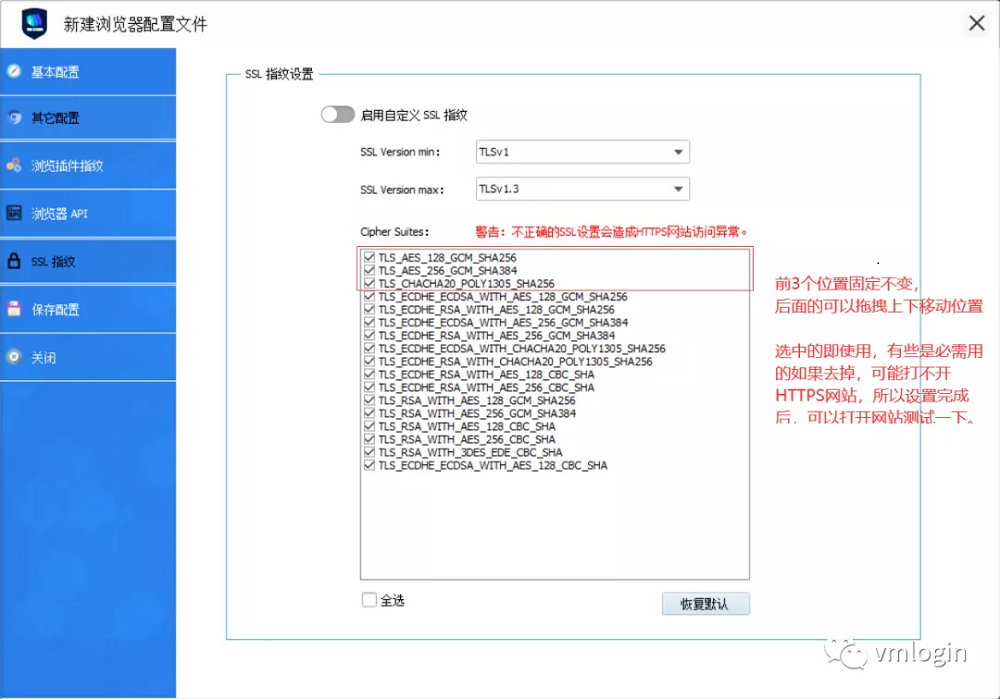Toggle TLS_RSA_WITH_AES_256_CBC_SHA checkbox
1000x699 pixels.
pos(369,439)
